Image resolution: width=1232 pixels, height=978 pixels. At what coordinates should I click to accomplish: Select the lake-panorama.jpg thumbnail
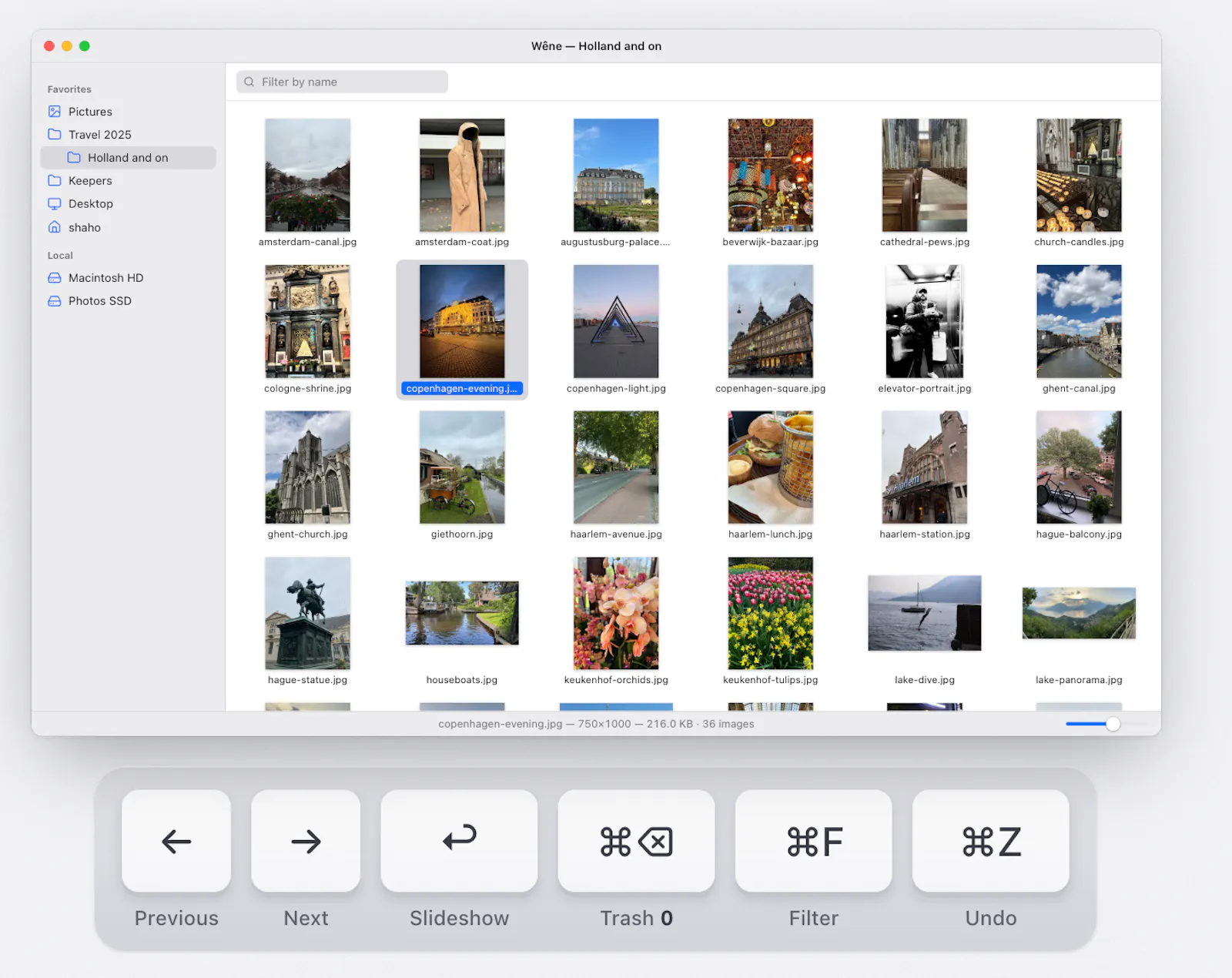(x=1079, y=613)
